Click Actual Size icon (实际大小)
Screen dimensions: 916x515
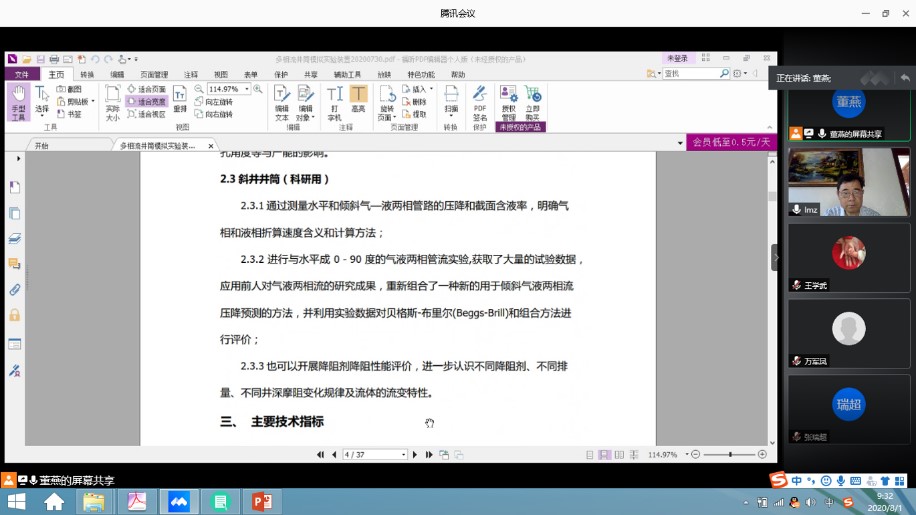[112, 102]
